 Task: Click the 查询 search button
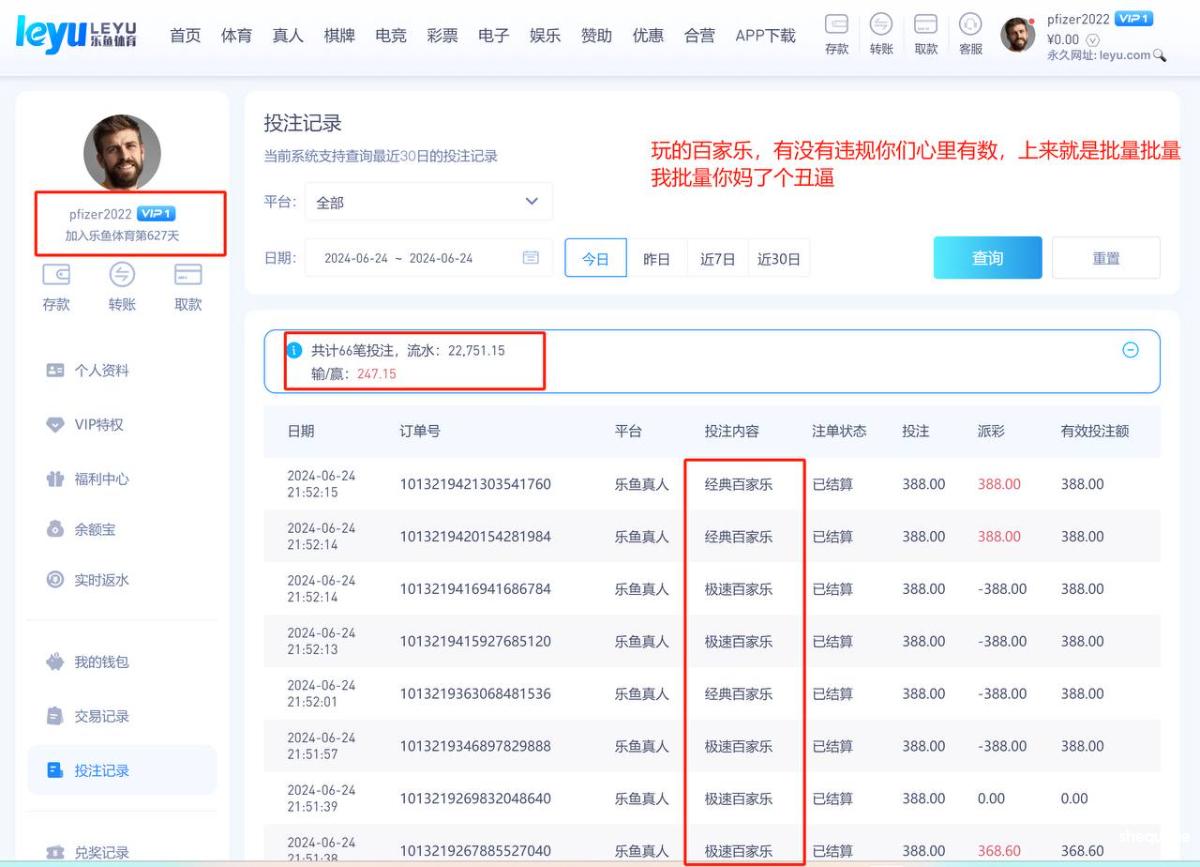(987, 258)
